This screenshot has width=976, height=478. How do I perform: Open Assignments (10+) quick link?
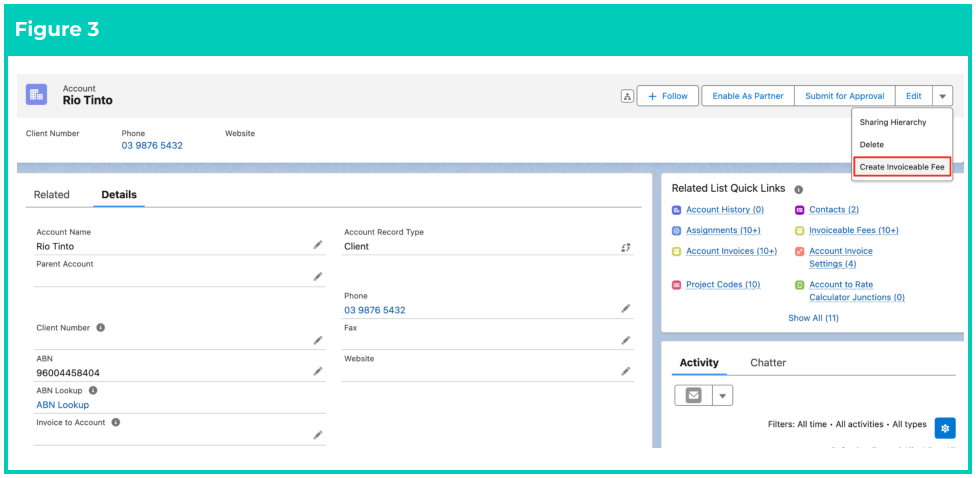pyautogui.click(x=723, y=230)
